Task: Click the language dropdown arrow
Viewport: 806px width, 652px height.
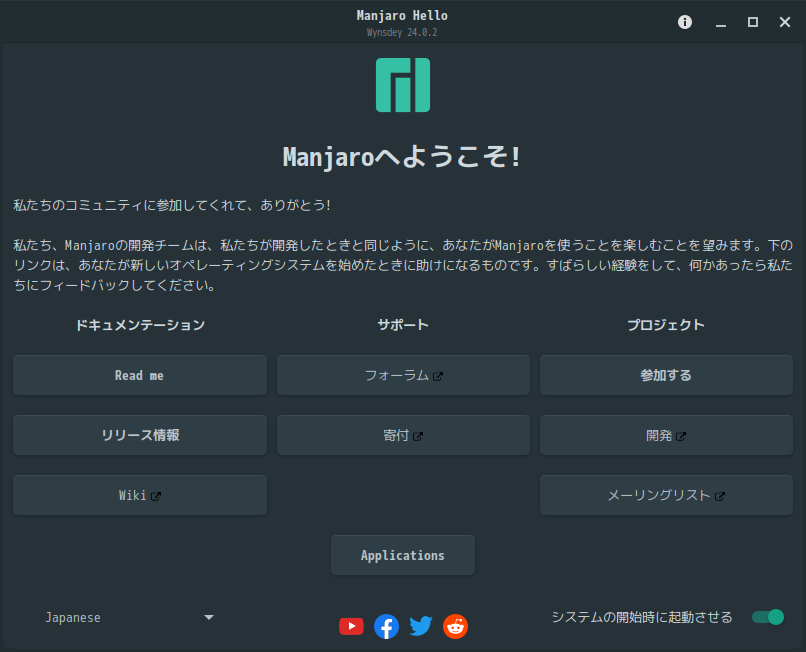Action: pyautogui.click(x=209, y=617)
